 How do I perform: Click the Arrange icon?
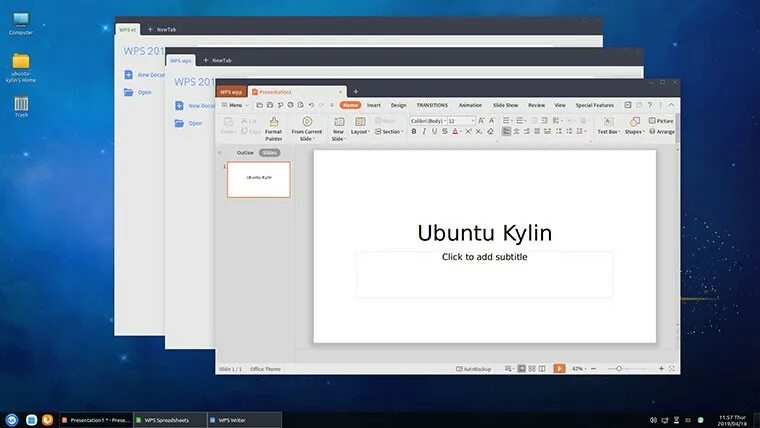click(x=652, y=131)
